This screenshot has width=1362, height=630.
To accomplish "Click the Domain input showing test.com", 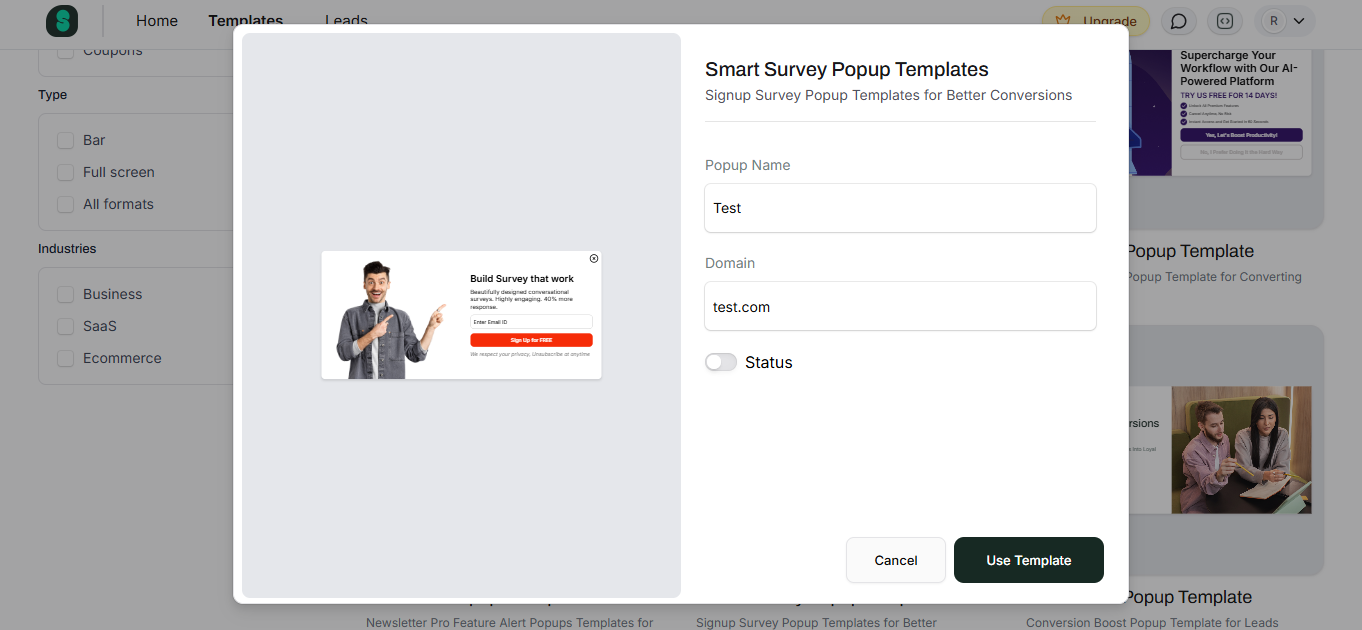I will click(899, 306).
